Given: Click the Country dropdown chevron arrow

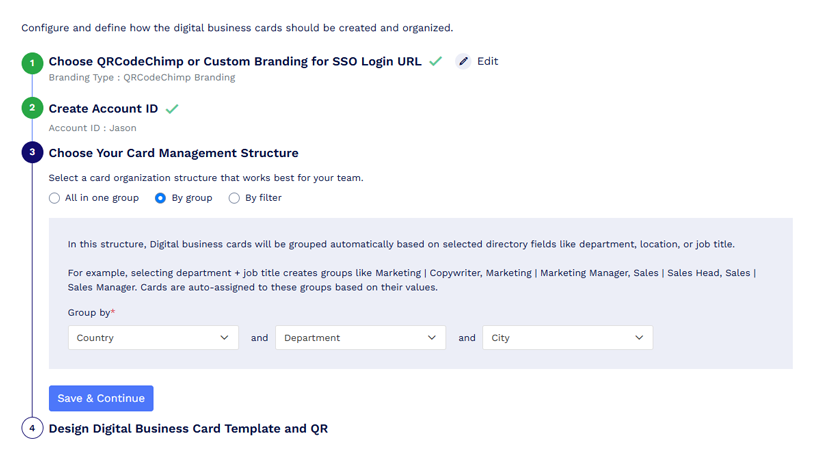Looking at the screenshot, I should (x=224, y=338).
